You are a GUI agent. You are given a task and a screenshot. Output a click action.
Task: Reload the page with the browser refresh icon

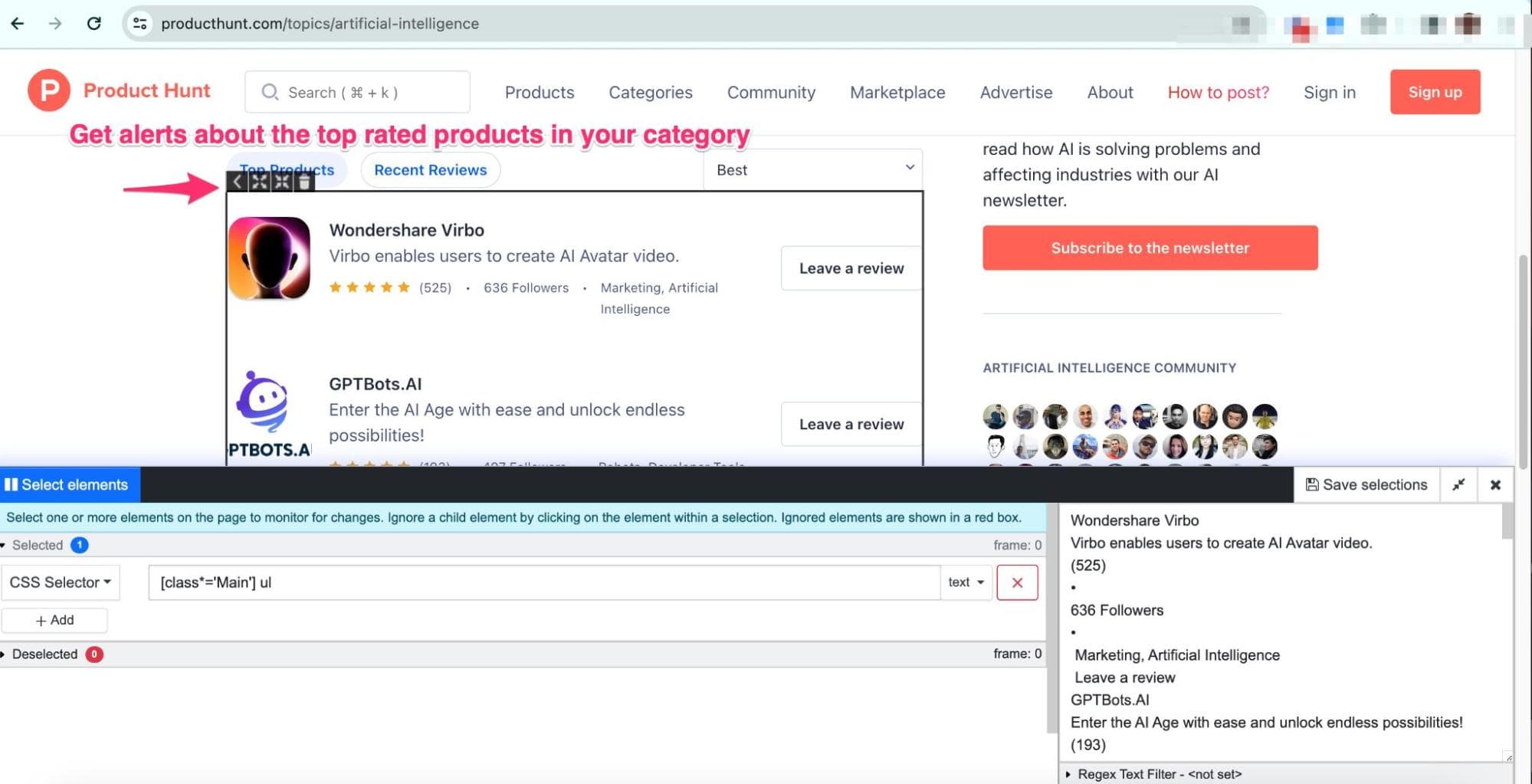coord(94,23)
